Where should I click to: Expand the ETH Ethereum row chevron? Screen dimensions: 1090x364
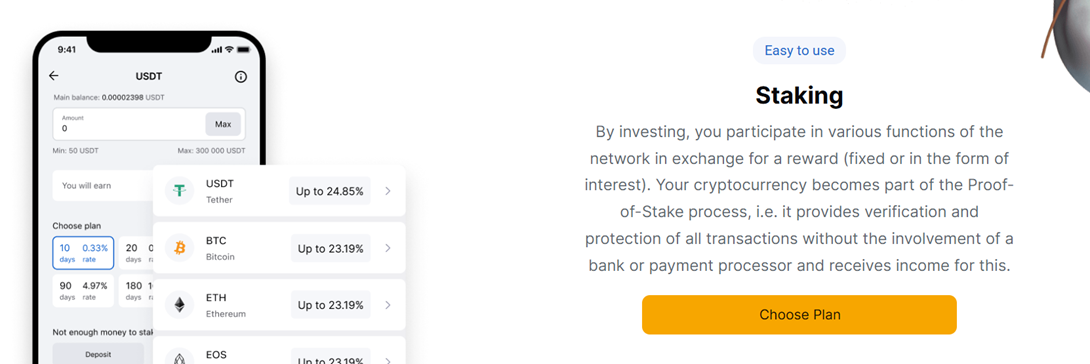(388, 305)
